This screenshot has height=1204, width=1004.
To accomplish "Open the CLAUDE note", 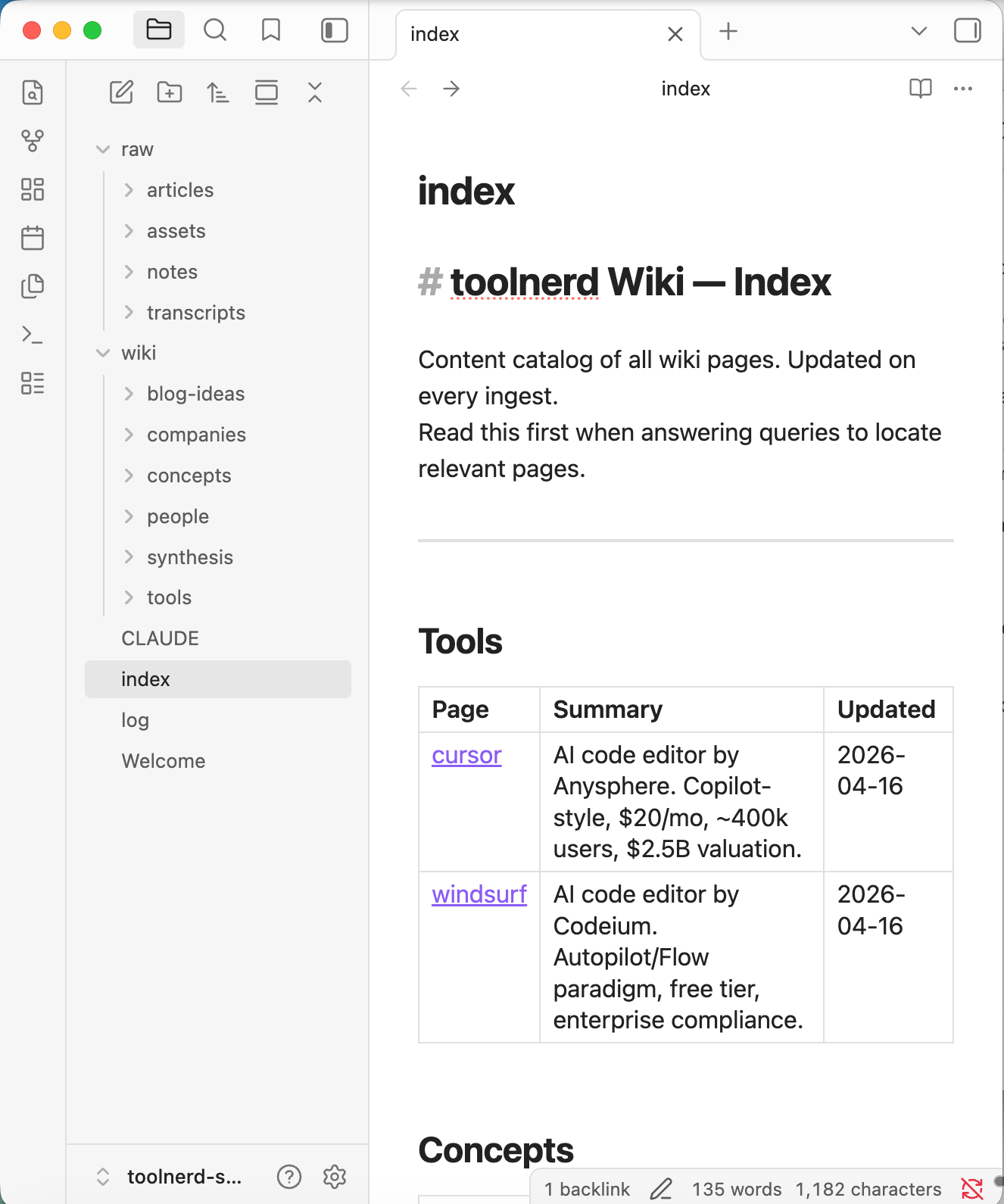I will pos(218,638).
